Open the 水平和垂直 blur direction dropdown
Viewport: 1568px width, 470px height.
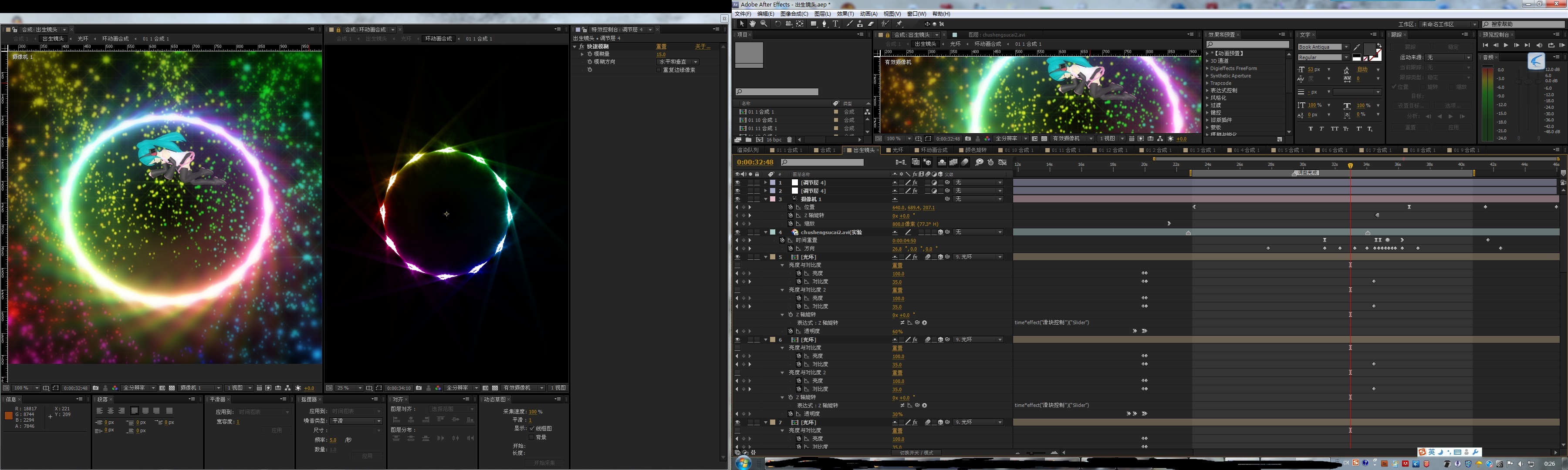pos(678,62)
